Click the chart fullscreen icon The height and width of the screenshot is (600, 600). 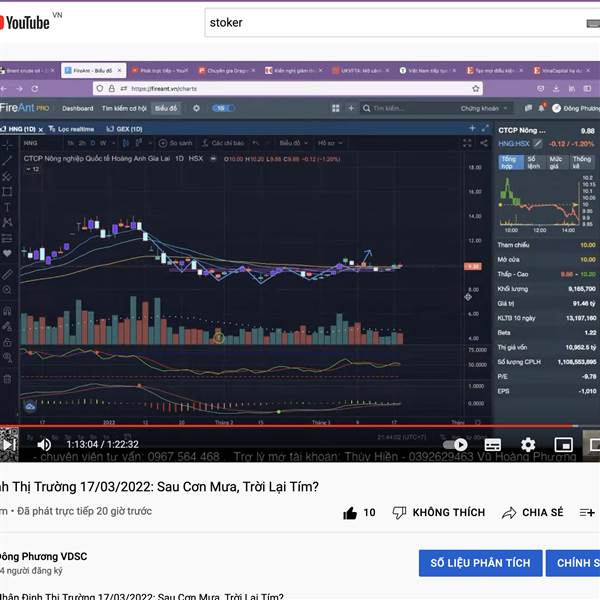(x=467, y=143)
